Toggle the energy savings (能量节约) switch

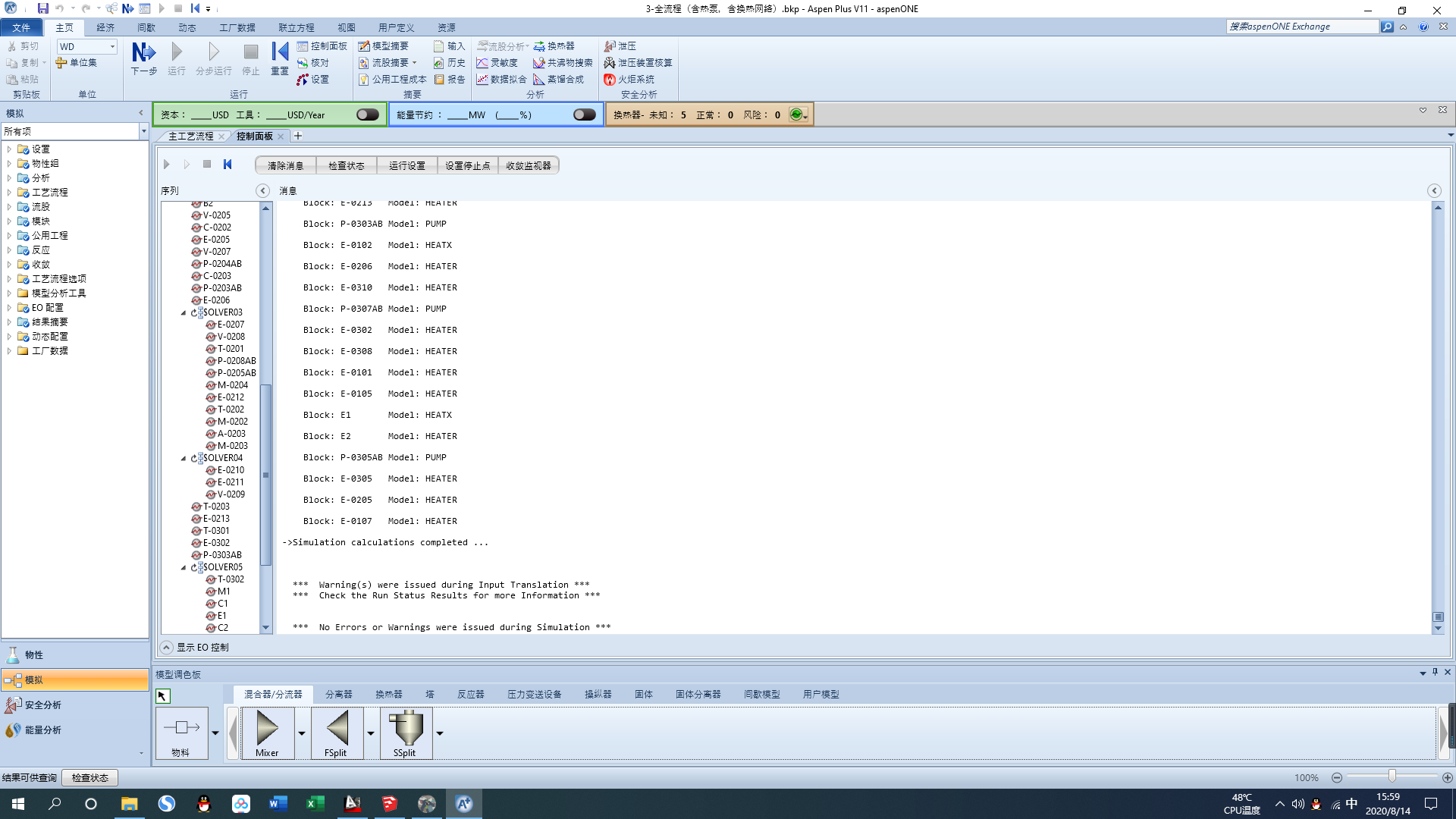(x=584, y=115)
